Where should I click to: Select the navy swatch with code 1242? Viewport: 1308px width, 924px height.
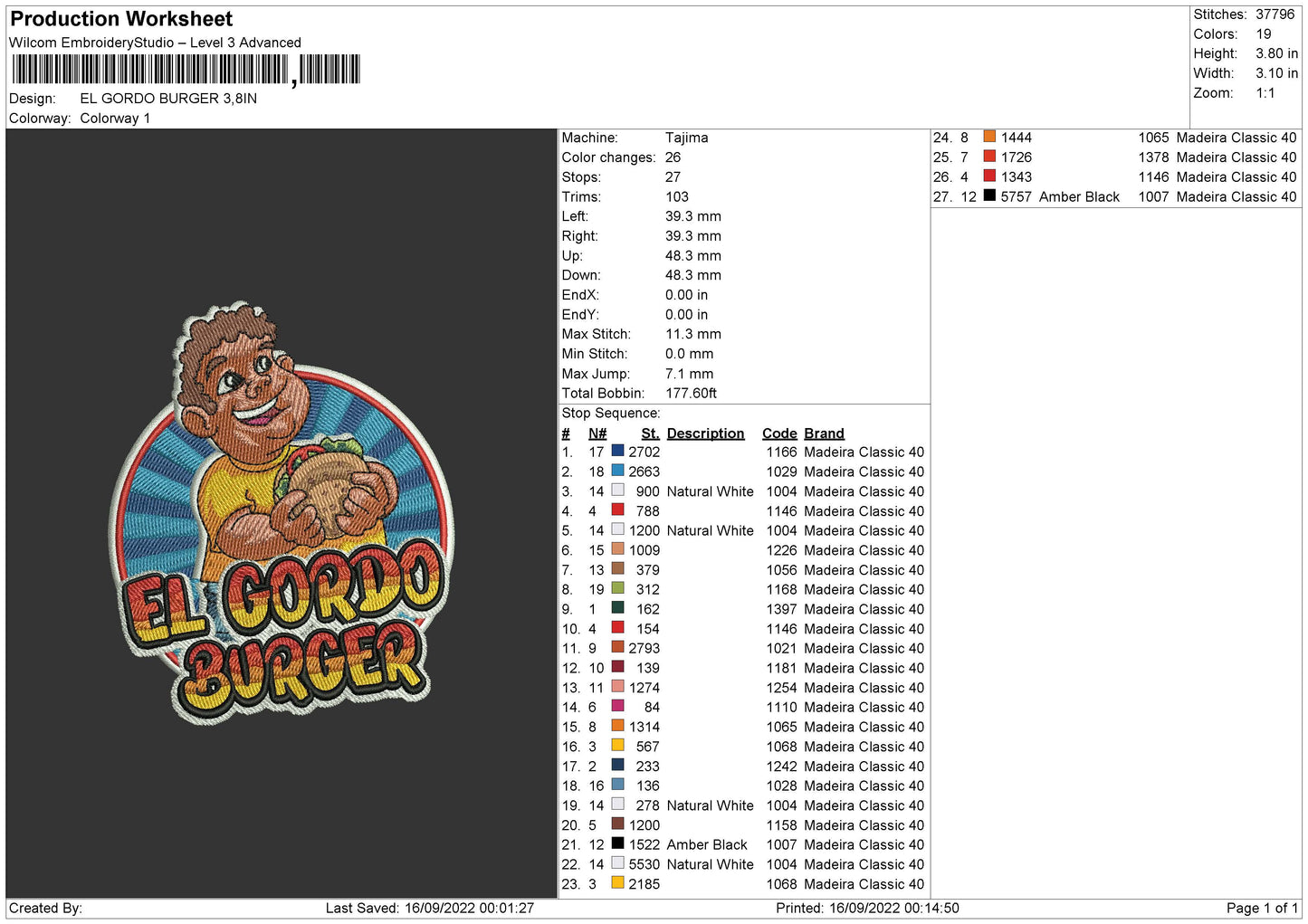[x=617, y=765]
